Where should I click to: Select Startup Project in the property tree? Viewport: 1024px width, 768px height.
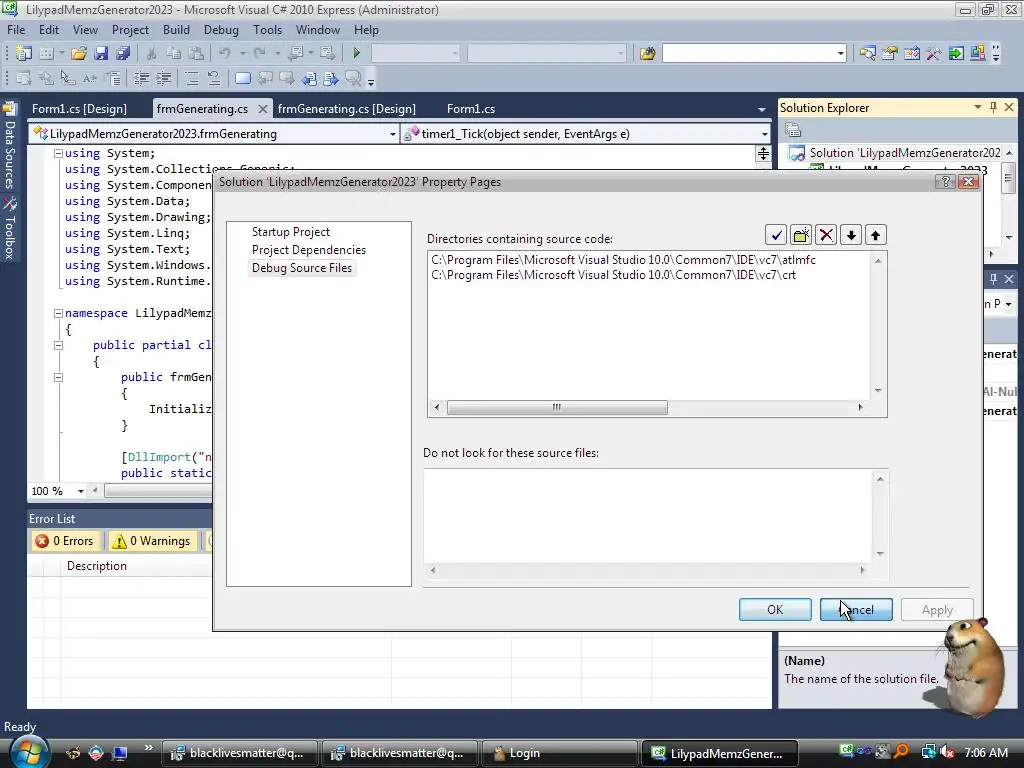(291, 232)
